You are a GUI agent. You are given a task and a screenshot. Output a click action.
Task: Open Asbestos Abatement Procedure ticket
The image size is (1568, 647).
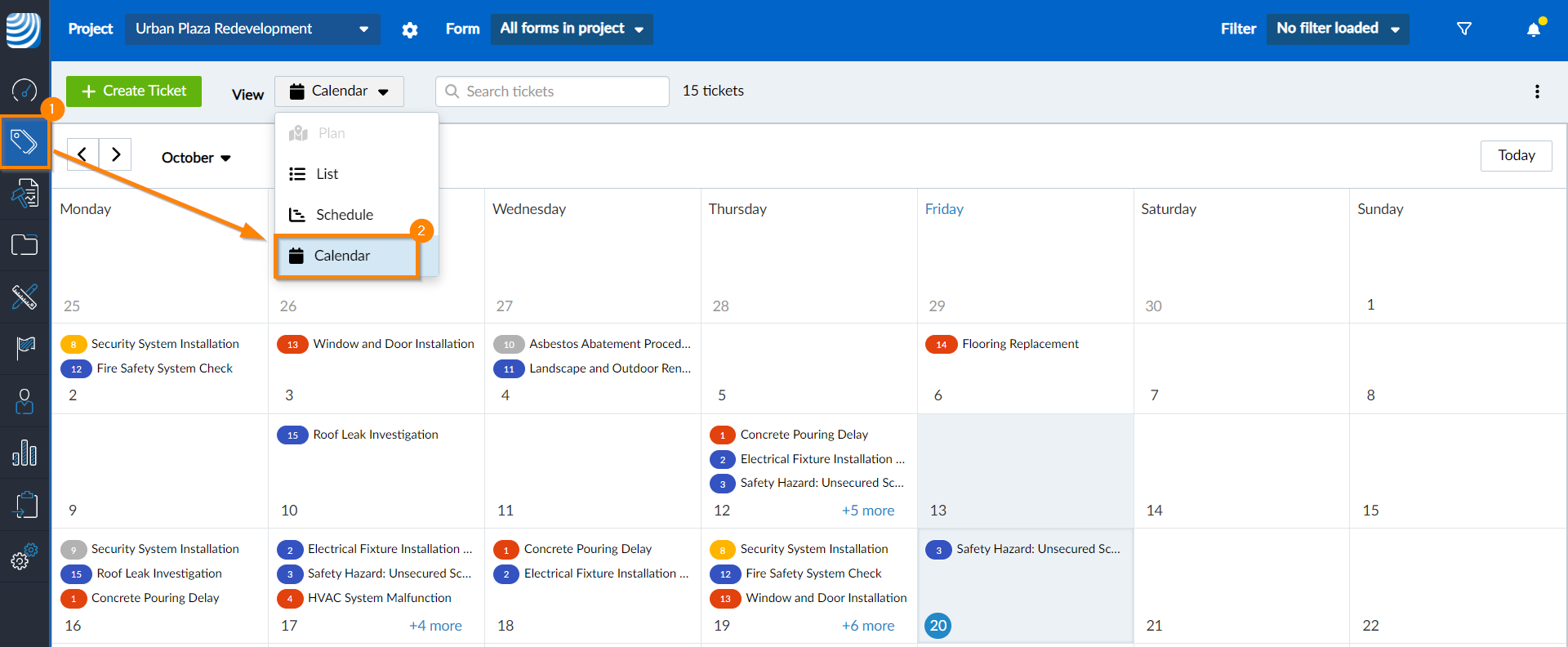click(x=609, y=344)
